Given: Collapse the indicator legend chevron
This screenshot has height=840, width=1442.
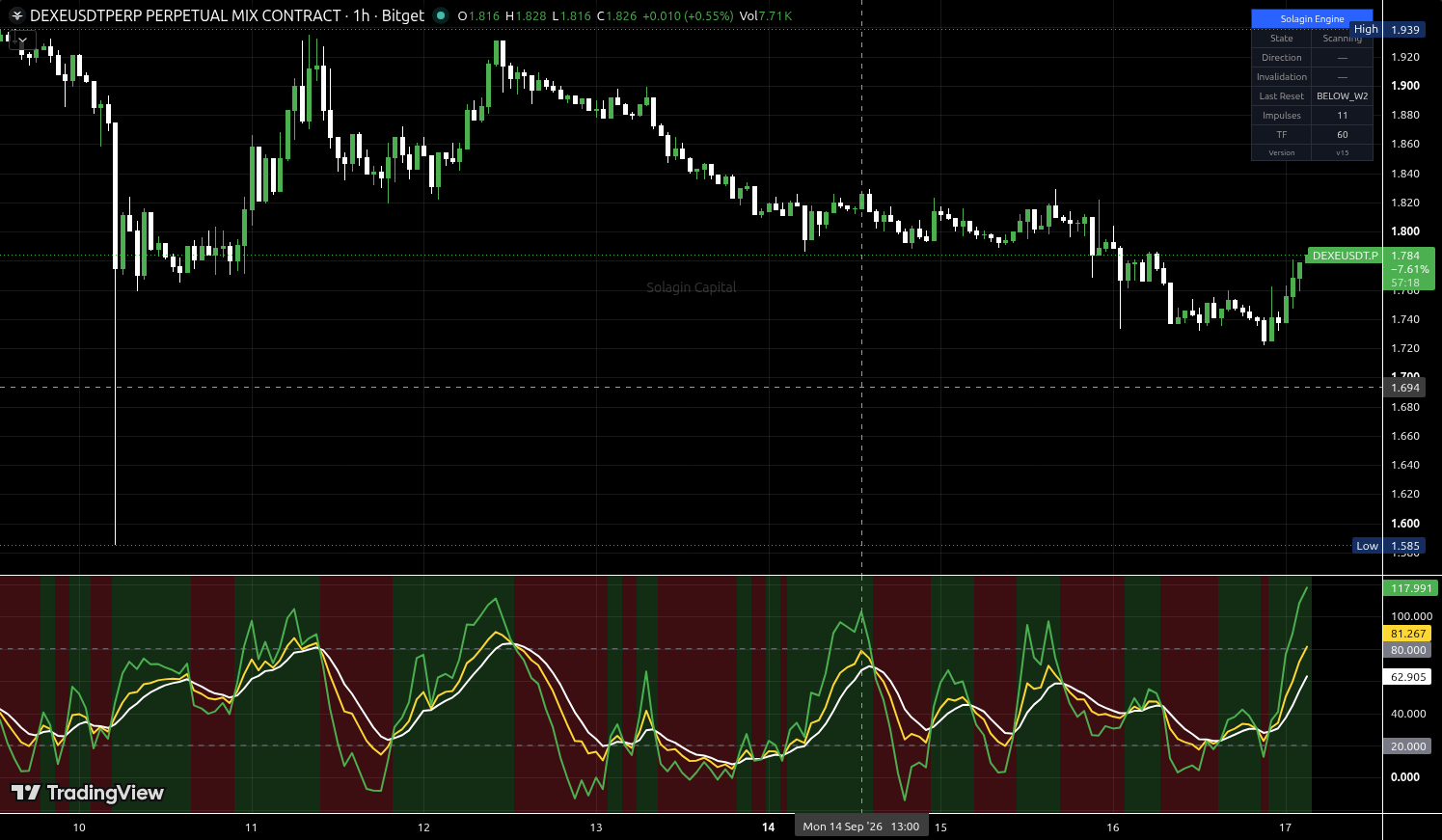Looking at the screenshot, I should pyautogui.click(x=21, y=41).
